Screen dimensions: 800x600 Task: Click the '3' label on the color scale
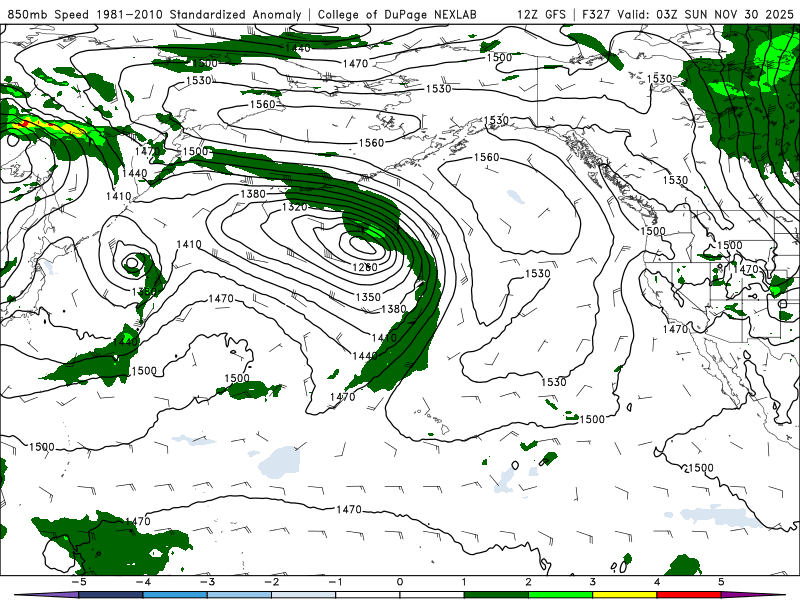tap(592, 582)
